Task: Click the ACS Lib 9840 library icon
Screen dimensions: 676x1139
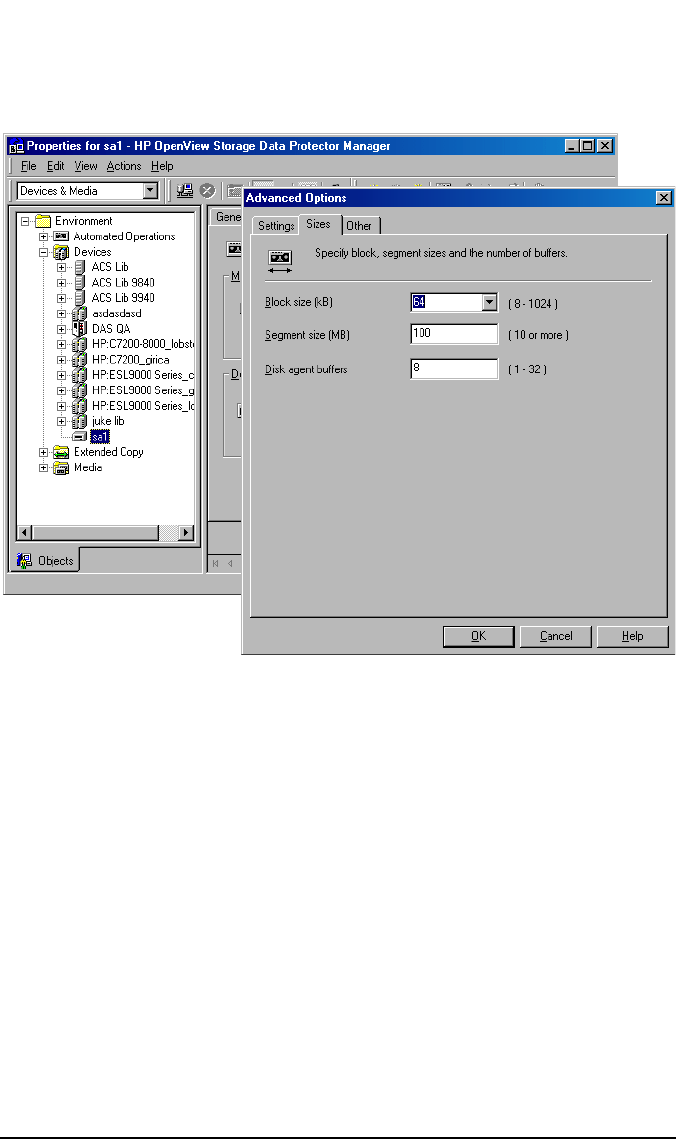Action: coord(80,283)
